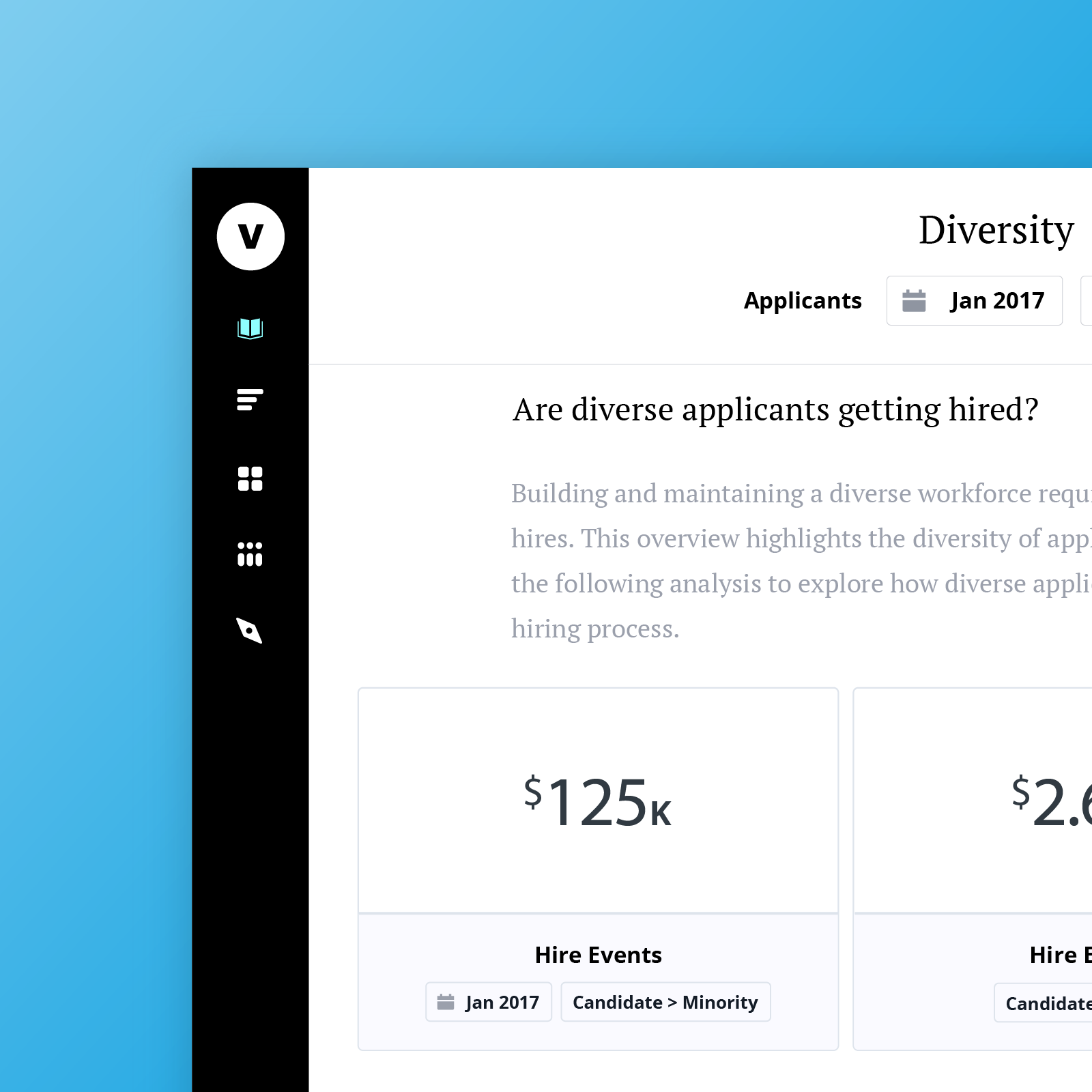Switch to the Applicants view

pyautogui.click(x=802, y=300)
